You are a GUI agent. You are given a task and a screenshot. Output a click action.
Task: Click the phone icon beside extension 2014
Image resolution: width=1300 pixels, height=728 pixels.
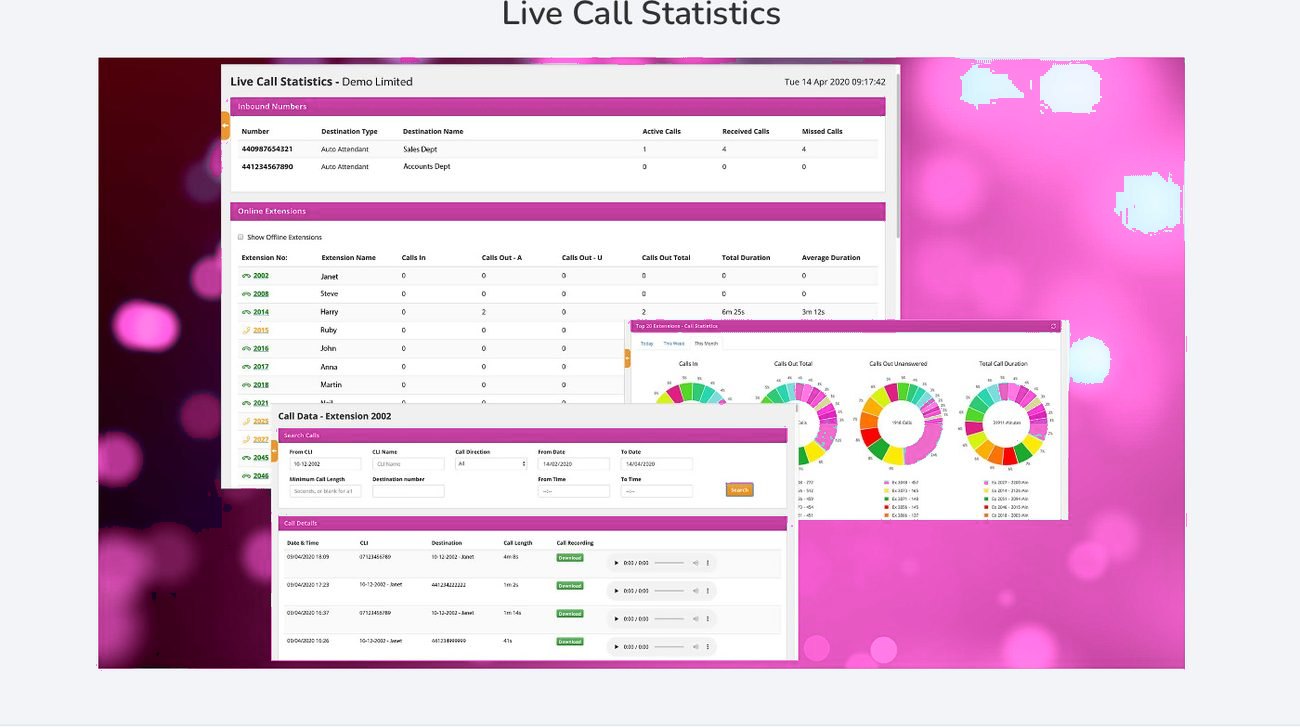click(x=246, y=312)
